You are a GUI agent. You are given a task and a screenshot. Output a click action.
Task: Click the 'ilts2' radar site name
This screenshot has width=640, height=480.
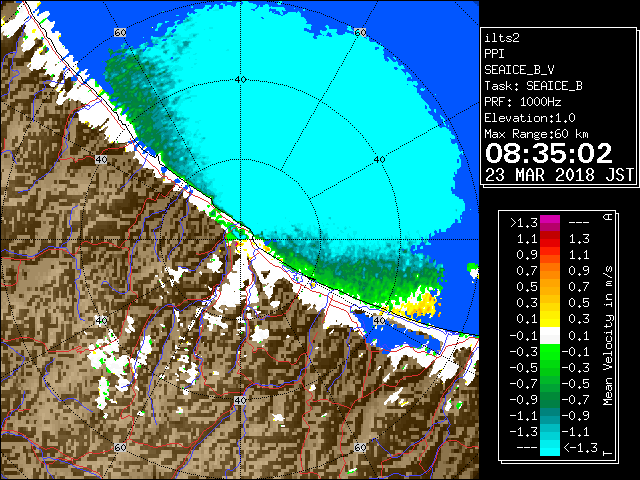tap(502, 38)
